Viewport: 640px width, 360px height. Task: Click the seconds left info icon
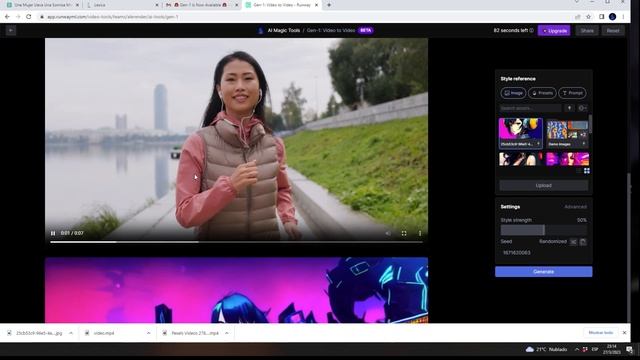point(531,30)
